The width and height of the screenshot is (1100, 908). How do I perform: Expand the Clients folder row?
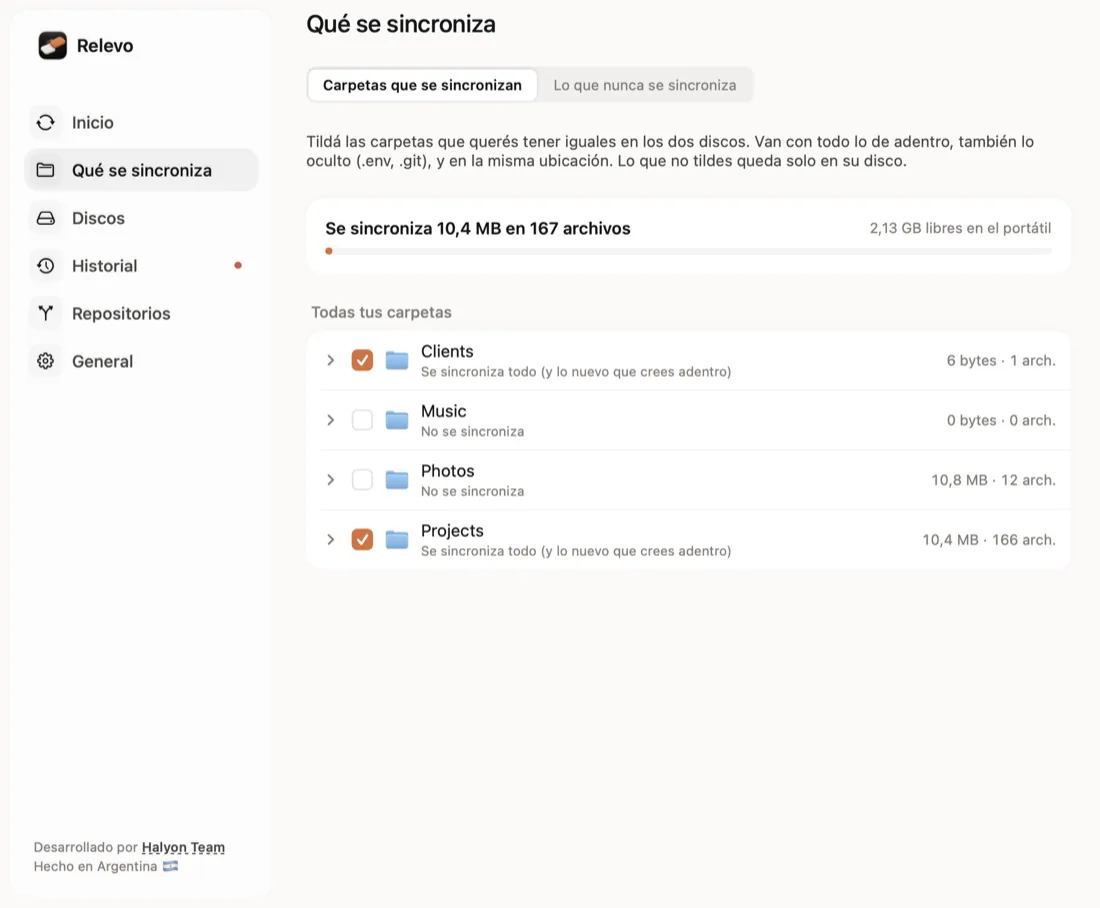pyautogui.click(x=330, y=361)
